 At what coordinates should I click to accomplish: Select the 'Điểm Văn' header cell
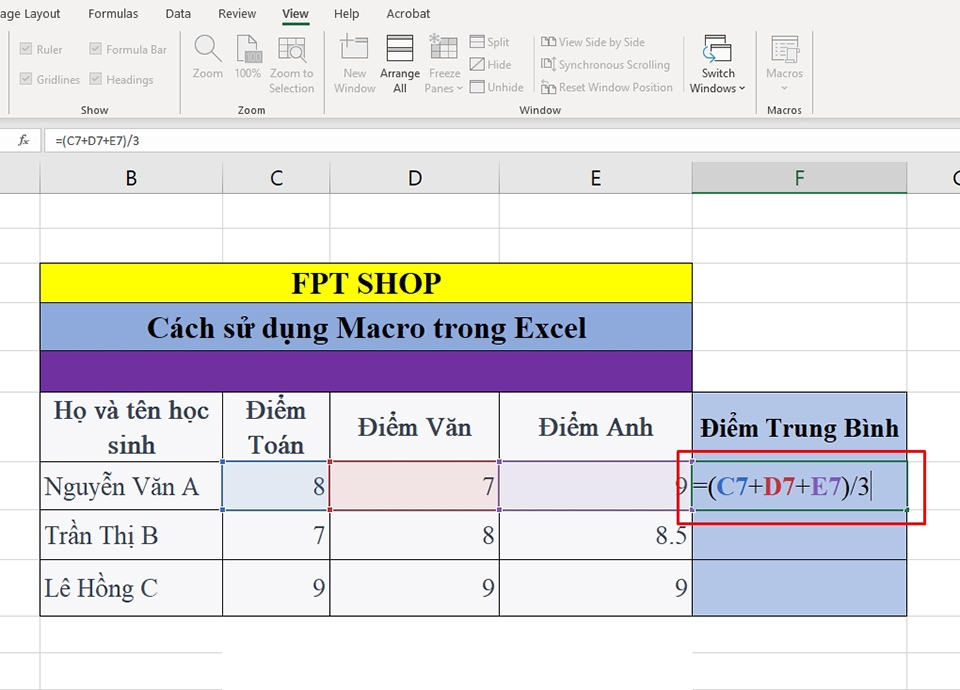pos(414,427)
